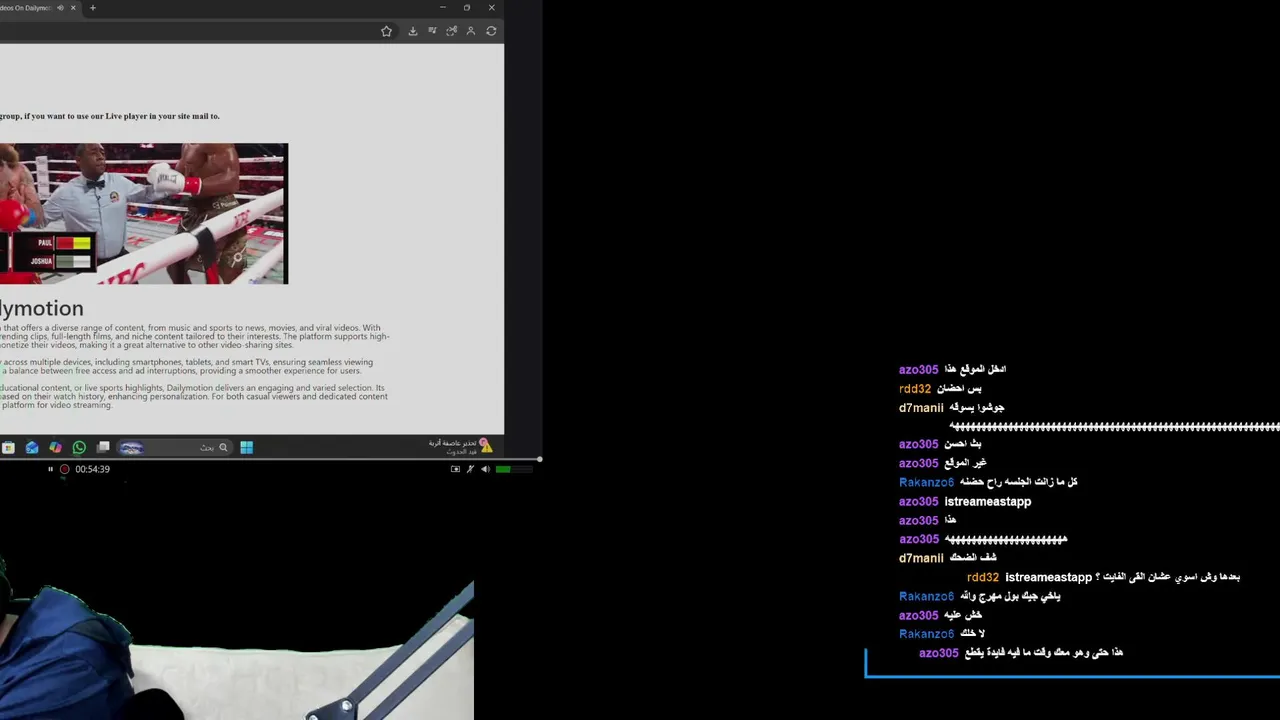Adjust the green volume level bar
This screenshot has width=1280, height=720.
(x=515, y=469)
